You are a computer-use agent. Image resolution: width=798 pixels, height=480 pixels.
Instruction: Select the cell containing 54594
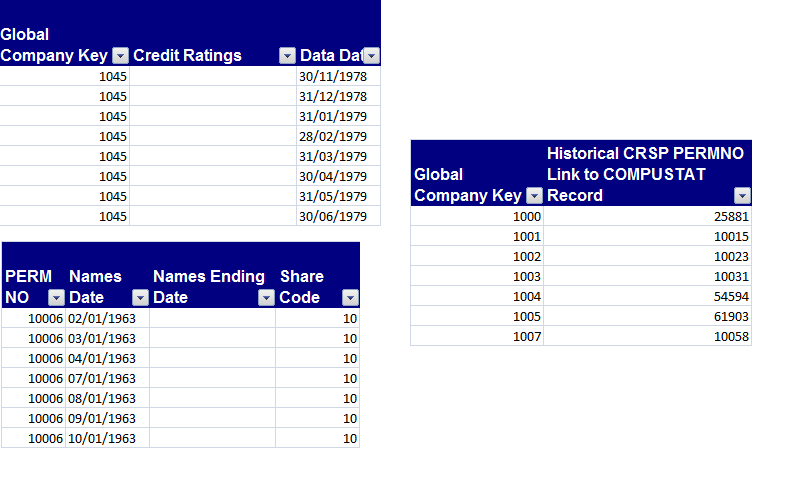click(x=647, y=296)
